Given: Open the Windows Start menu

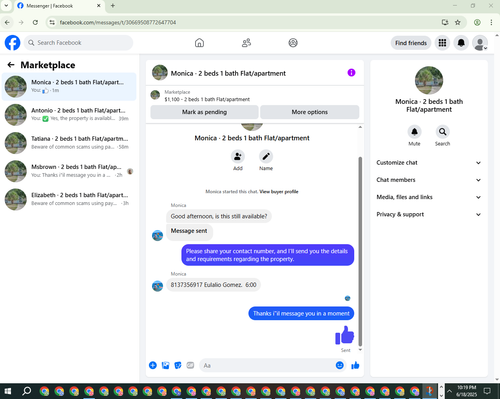Looking at the screenshot, I should click(8, 391).
